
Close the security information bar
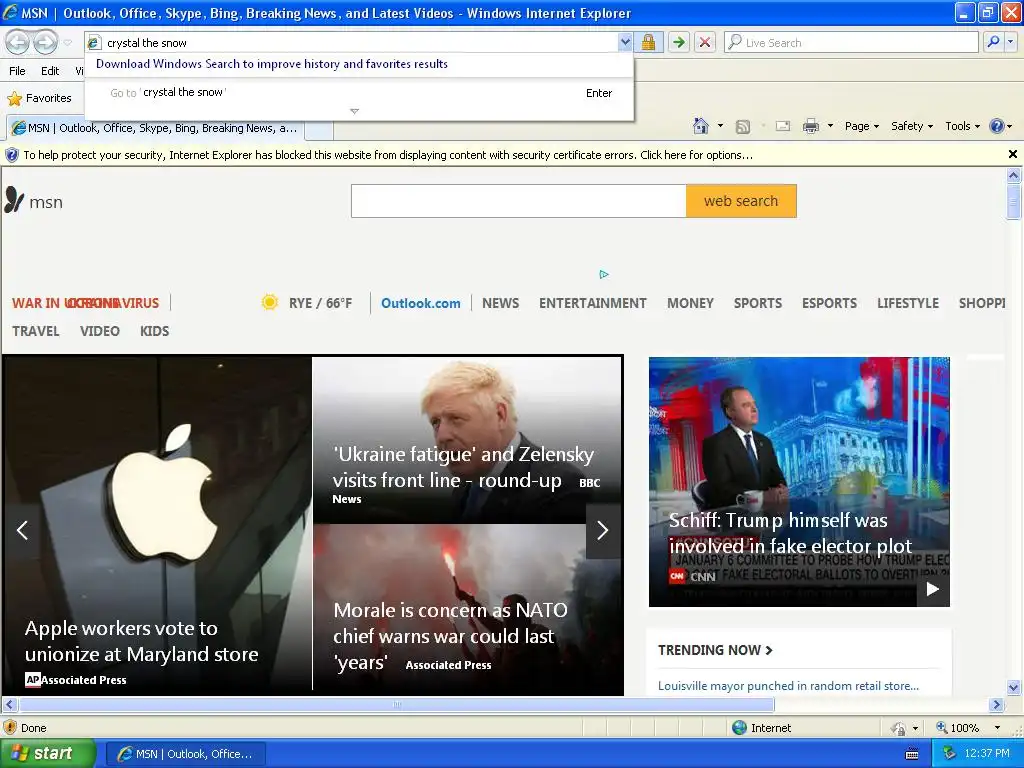tap(1013, 154)
